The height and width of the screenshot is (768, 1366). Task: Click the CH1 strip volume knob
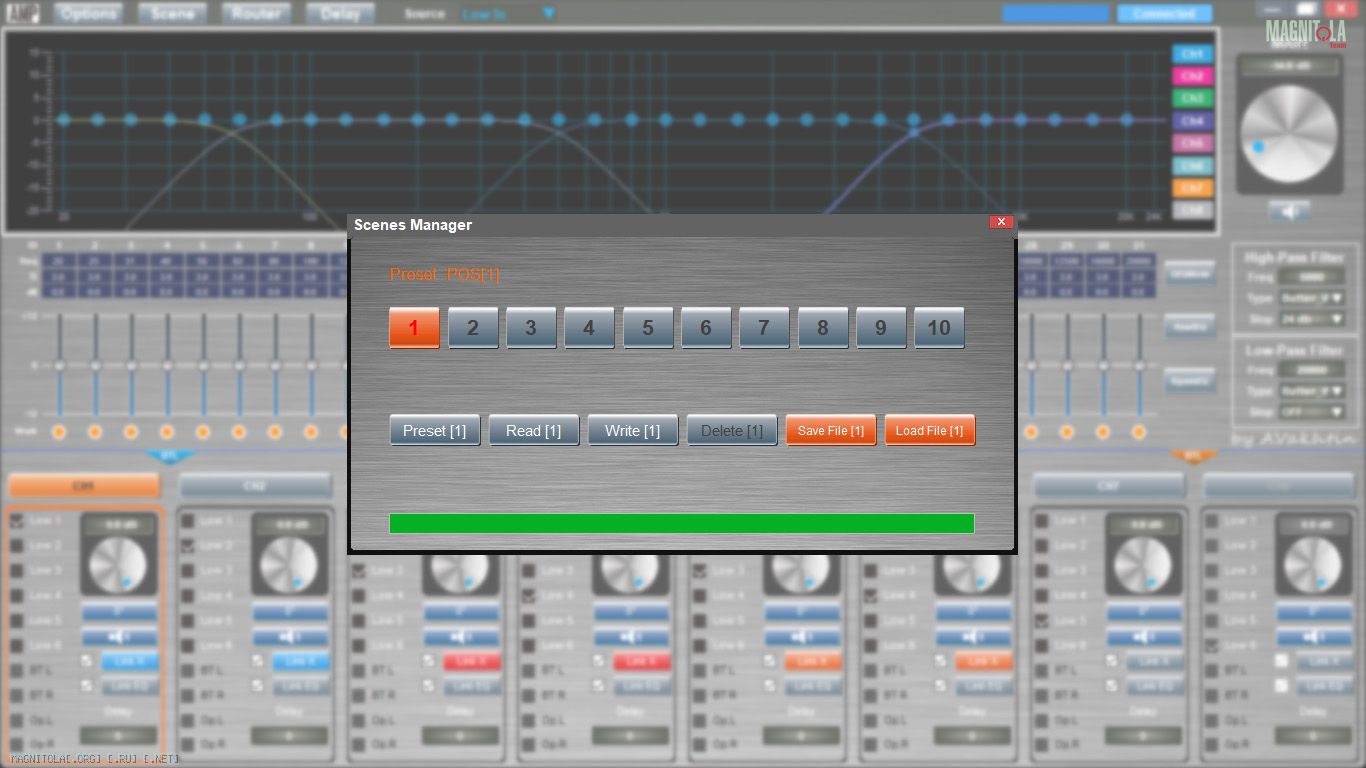[x=119, y=566]
